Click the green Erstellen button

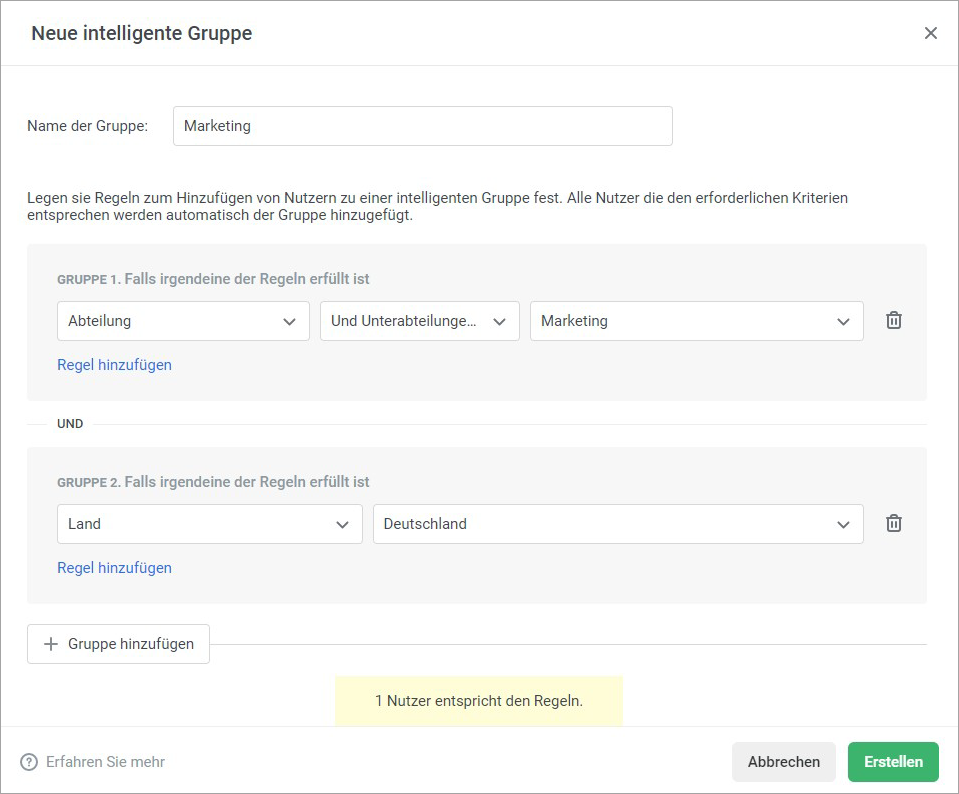(x=893, y=762)
